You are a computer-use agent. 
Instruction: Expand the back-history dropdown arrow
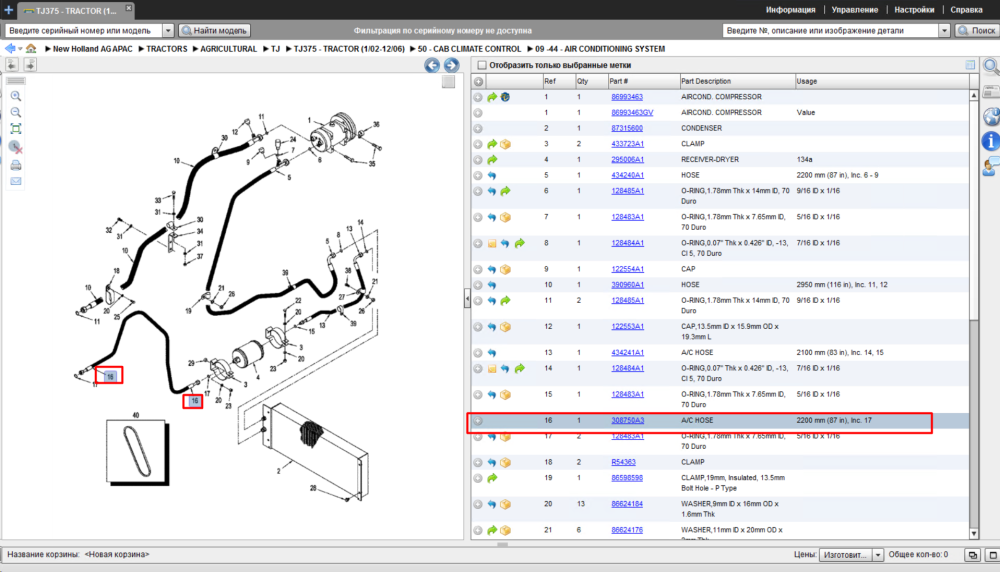[20, 49]
